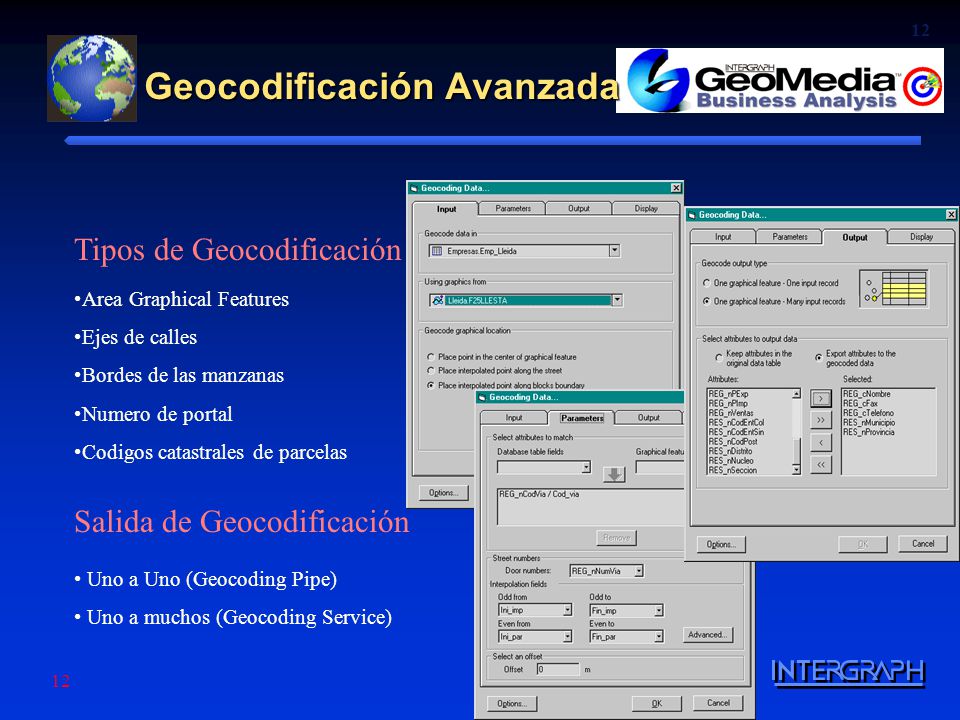Select REG_nPExp in the Attributes list
Viewport: 960px width, 720px height.
728,394
